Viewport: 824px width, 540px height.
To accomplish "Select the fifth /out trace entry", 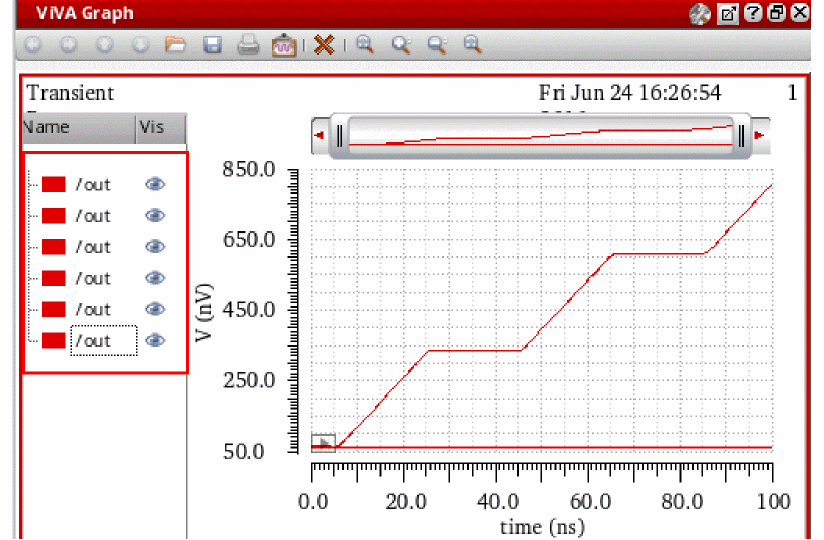I will click(93, 309).
